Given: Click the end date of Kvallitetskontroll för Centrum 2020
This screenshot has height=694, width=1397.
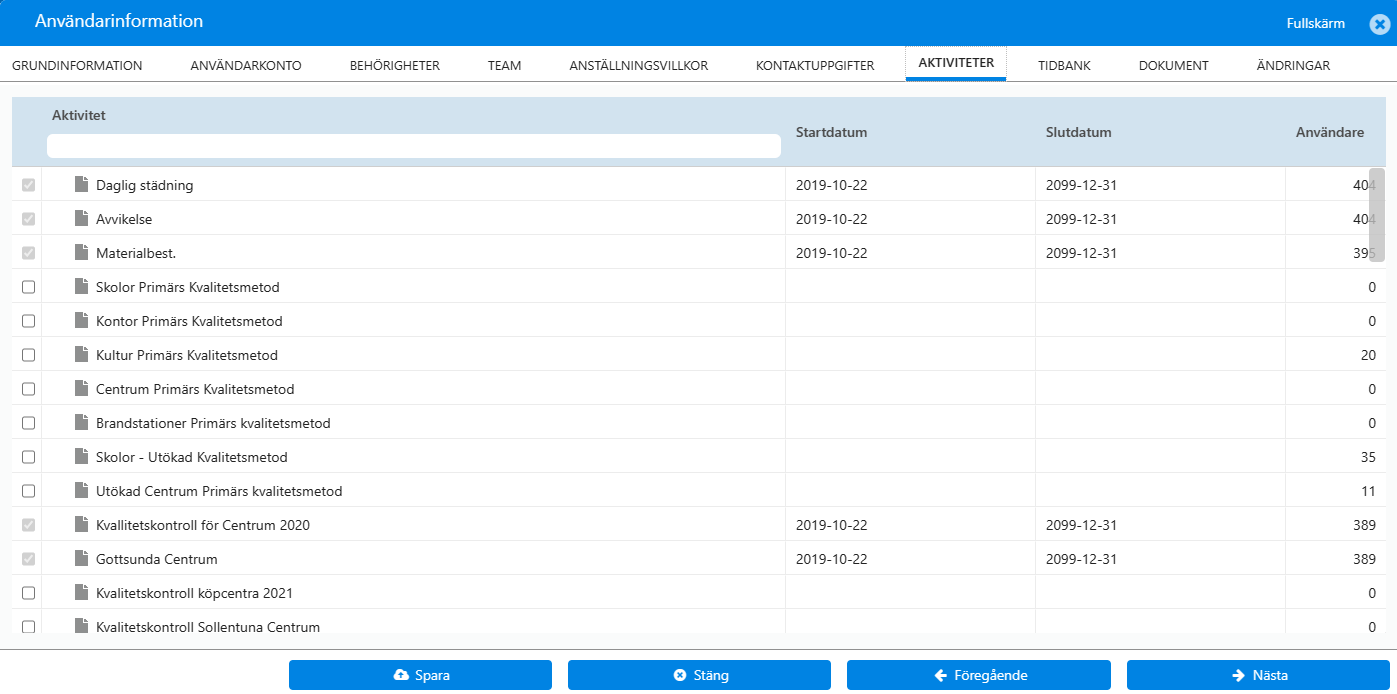Looking at the screenshot, I should tap(1081, 525).
